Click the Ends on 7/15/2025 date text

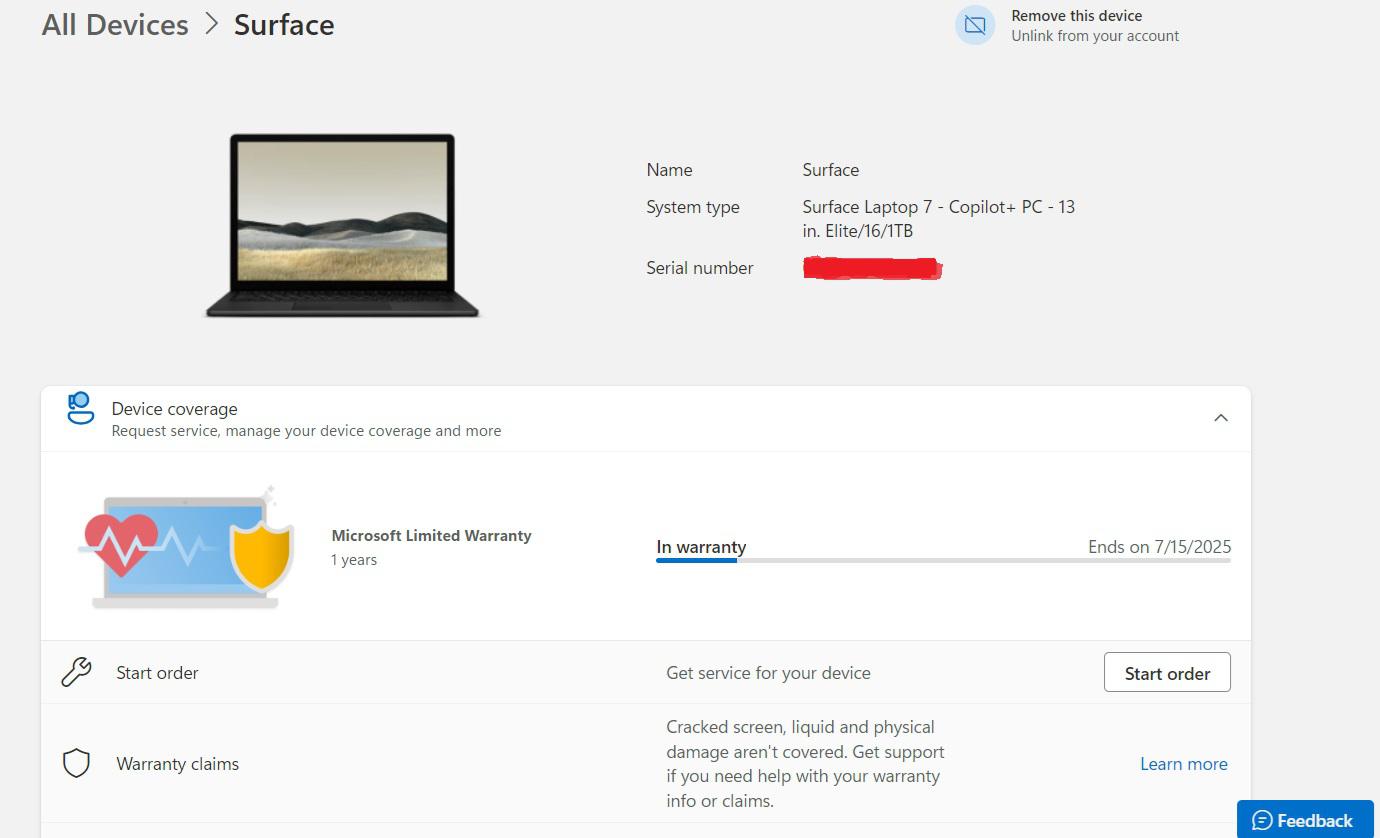[1159, 547]
